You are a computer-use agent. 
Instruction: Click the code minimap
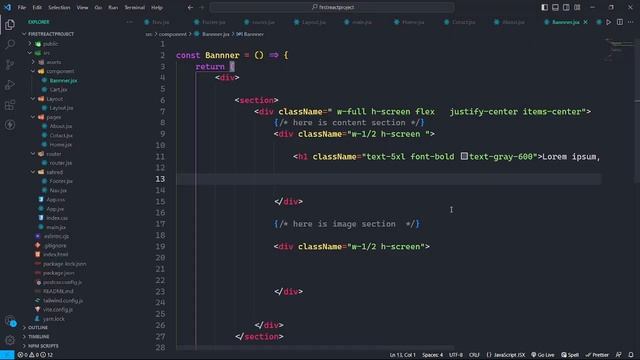click(618, 49)
